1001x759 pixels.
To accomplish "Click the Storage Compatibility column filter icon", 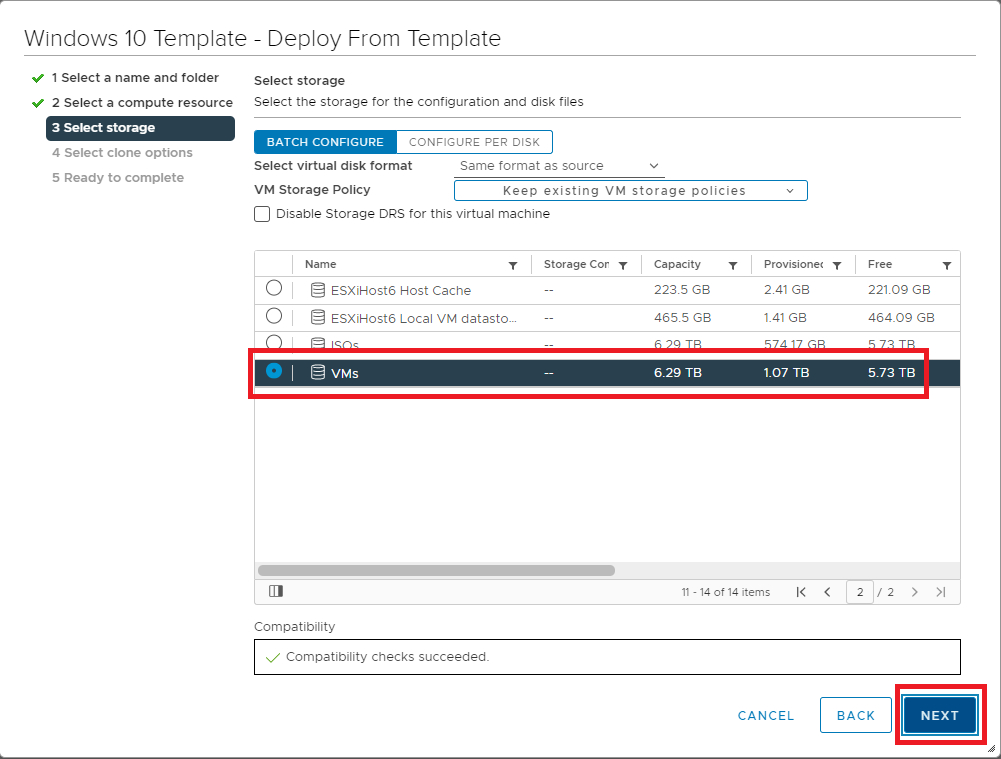I will point(623,266).
